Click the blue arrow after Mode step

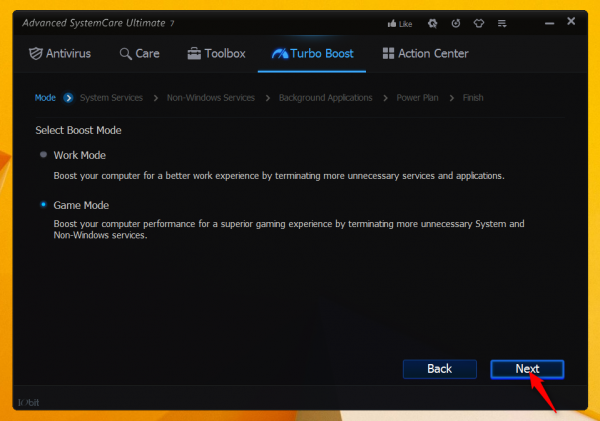click(68, 98)
